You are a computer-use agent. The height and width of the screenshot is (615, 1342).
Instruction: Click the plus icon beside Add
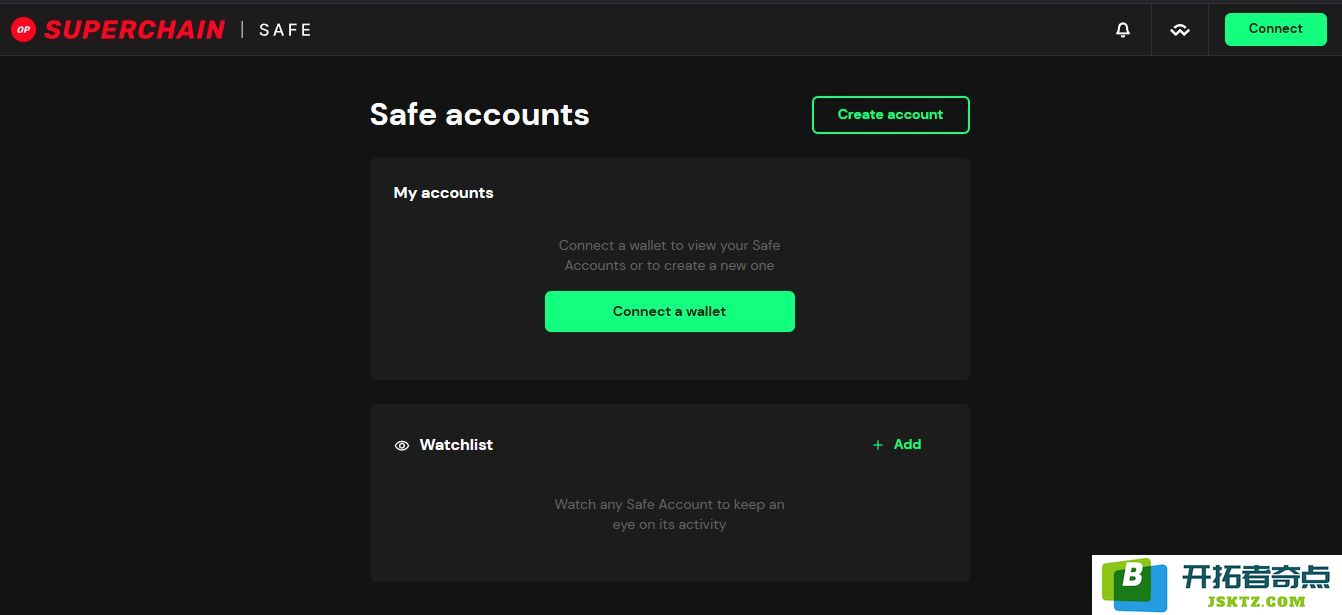click(878, 445)
